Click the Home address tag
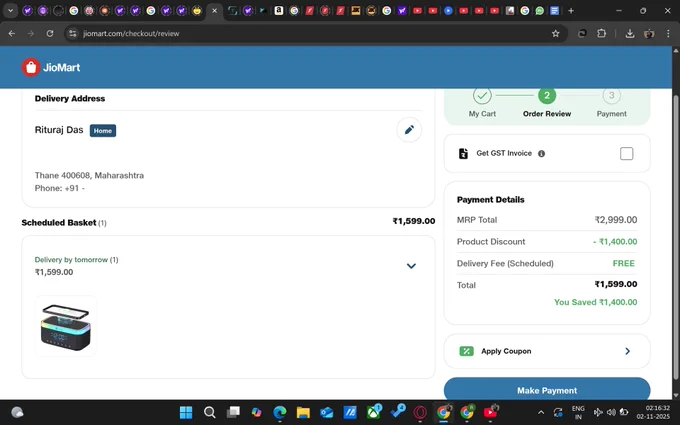 [x=103, y=131]
